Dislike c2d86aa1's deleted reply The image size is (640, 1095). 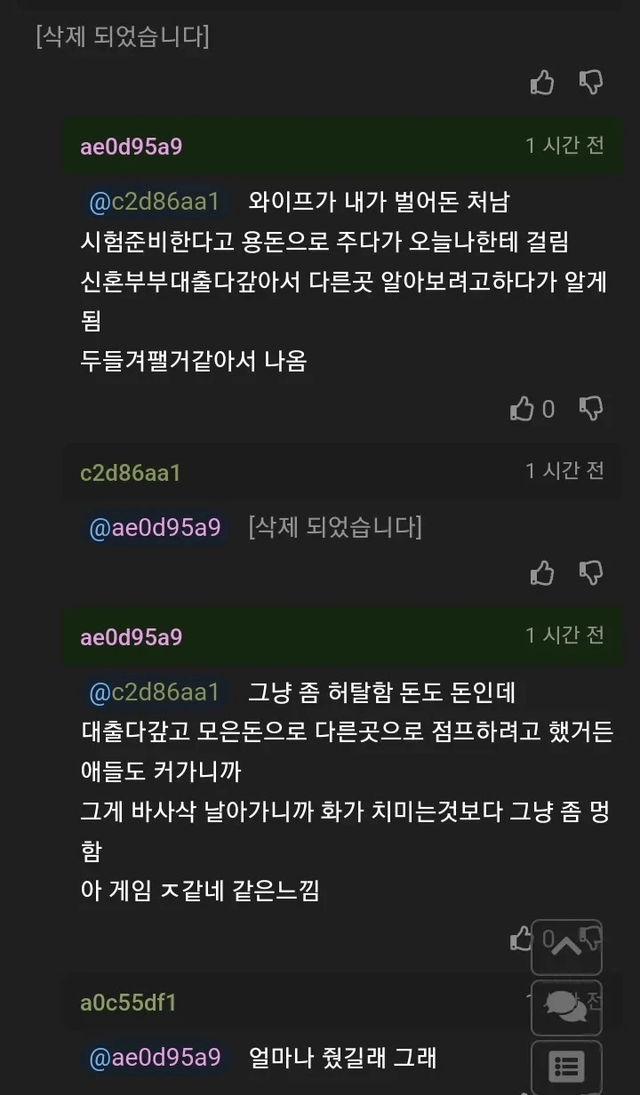pyautogui.click(x=592, y=572)
